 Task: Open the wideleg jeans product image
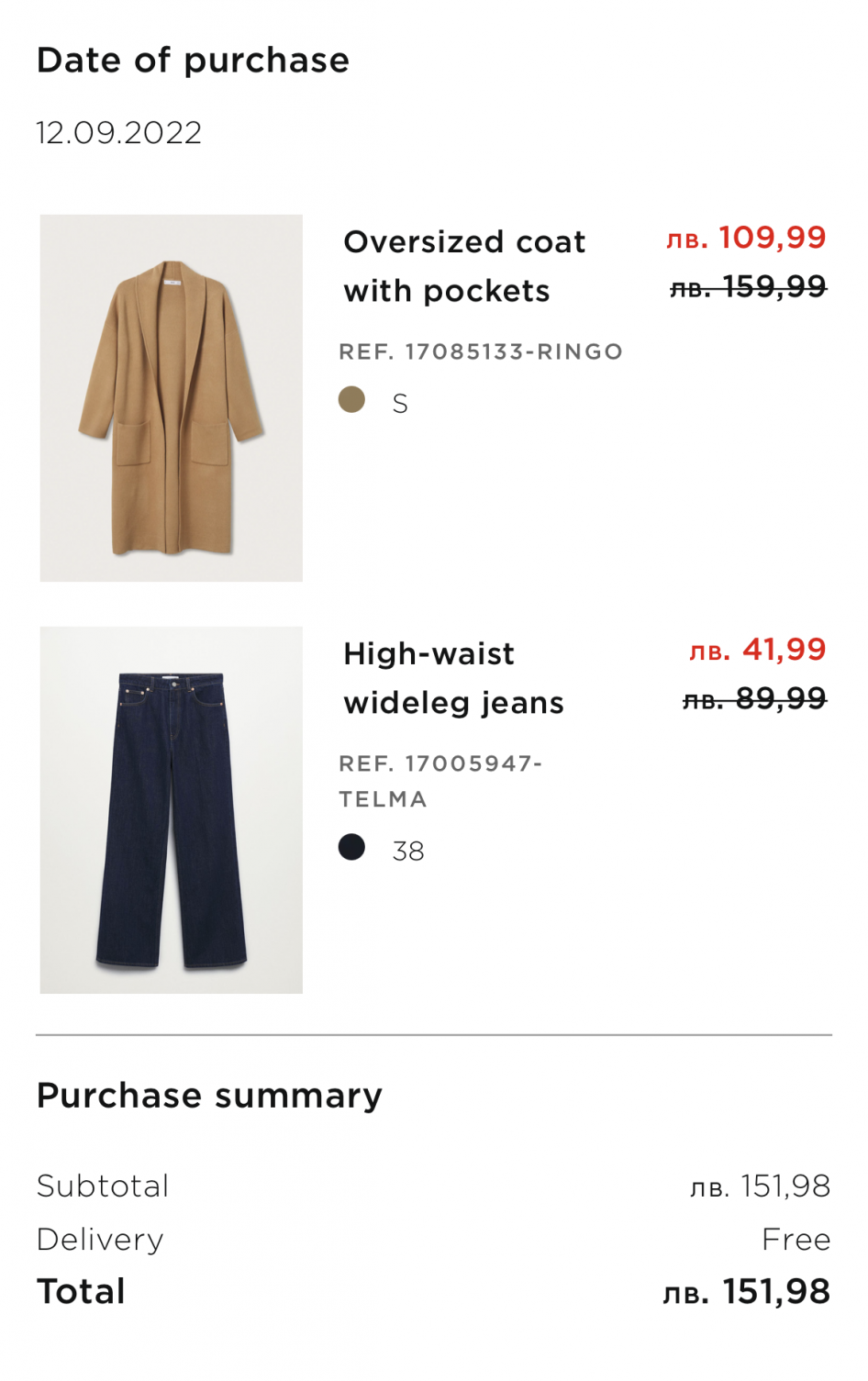point(172,809)
